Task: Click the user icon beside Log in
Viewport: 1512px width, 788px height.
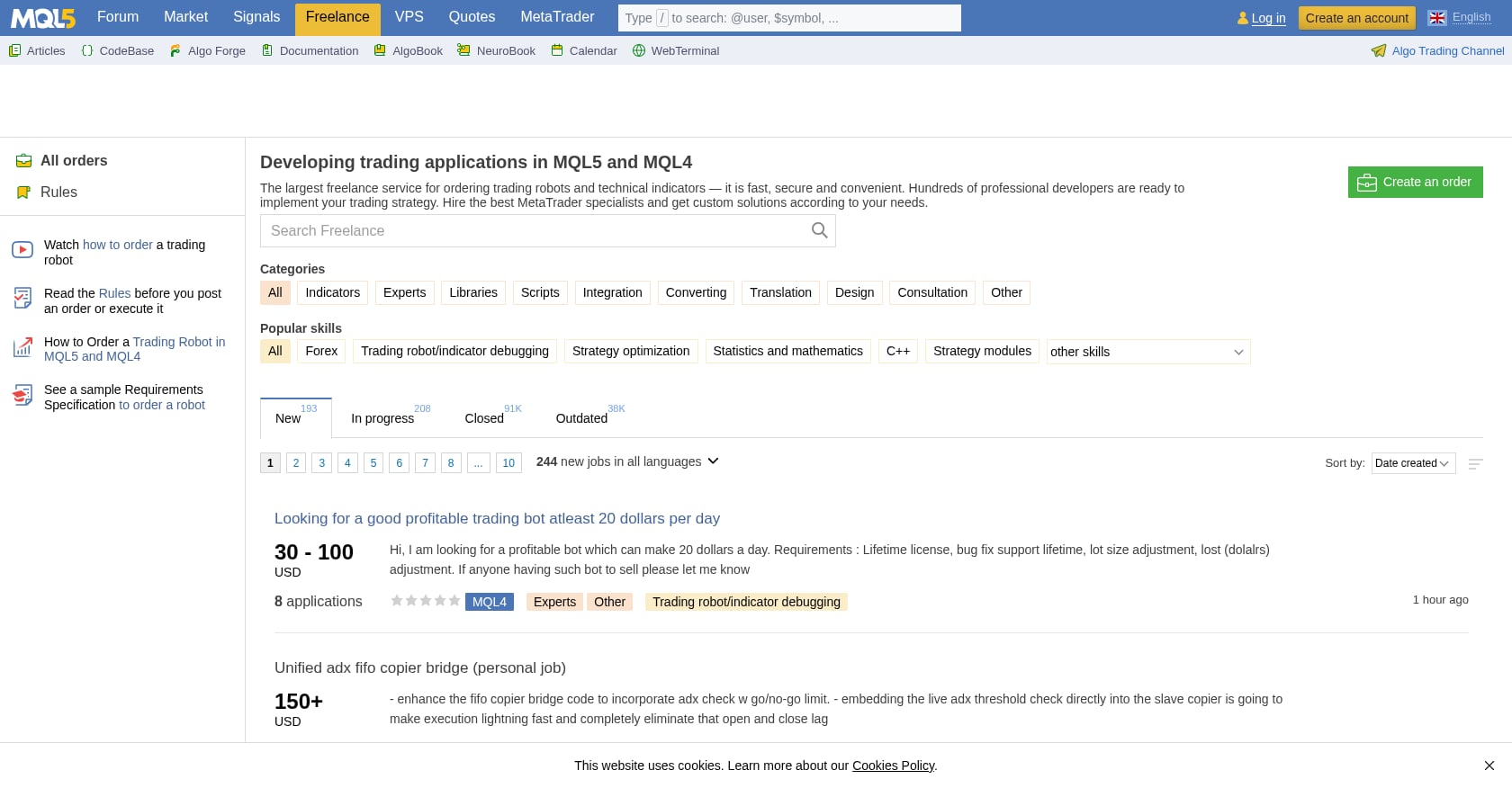Action: 1243,18
